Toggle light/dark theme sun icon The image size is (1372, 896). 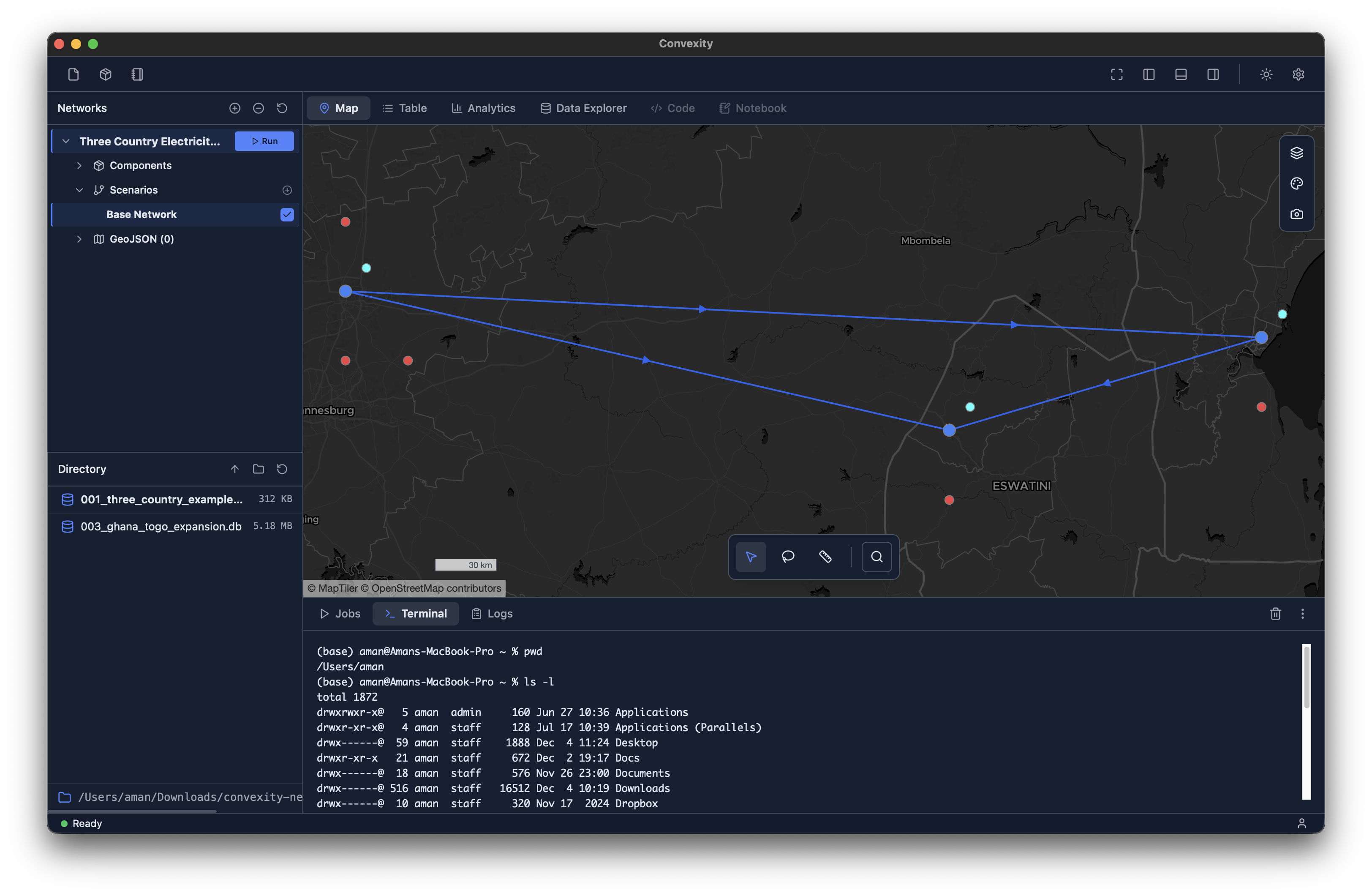(1266, 74)
